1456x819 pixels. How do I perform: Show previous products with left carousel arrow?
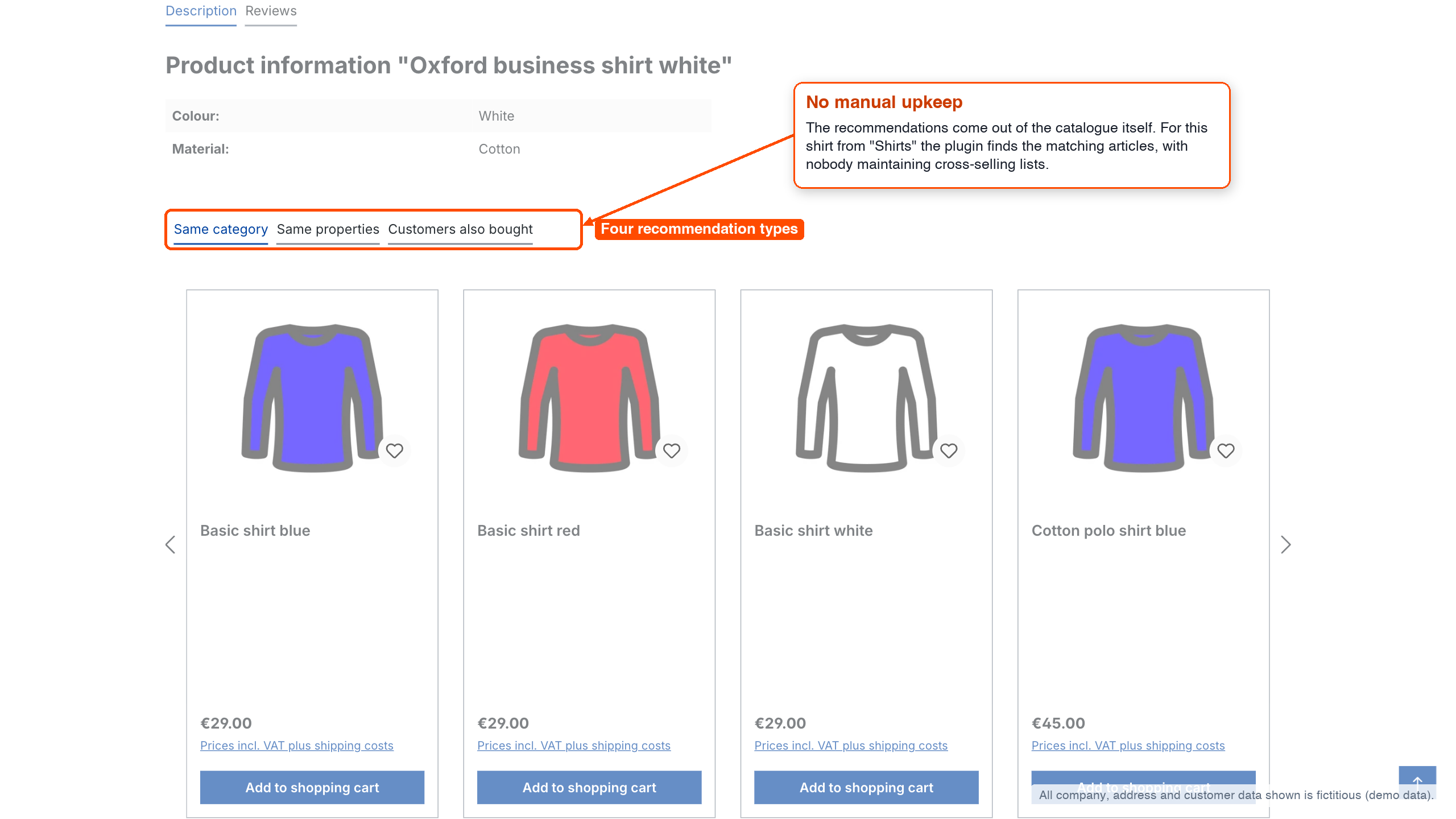click(x=170, y=544)
